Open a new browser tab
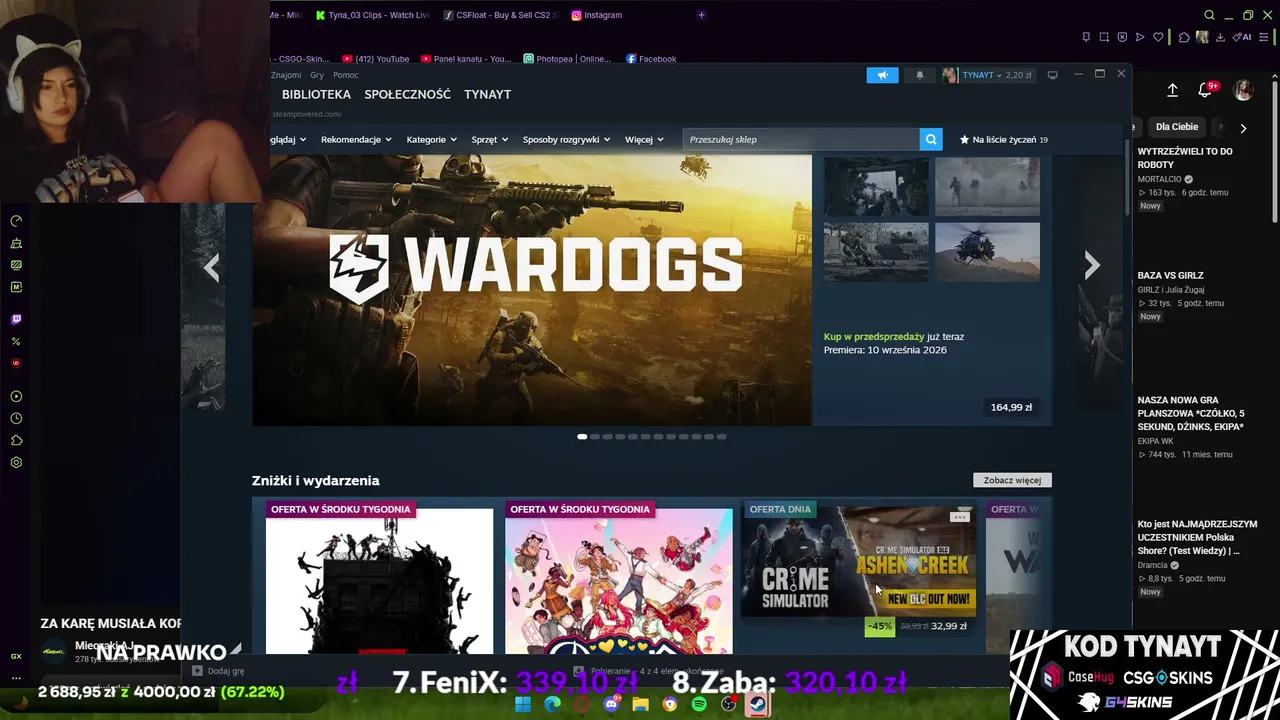This screenshot has height=720, width=1280. pyautogui.click(x=701, y=15)
